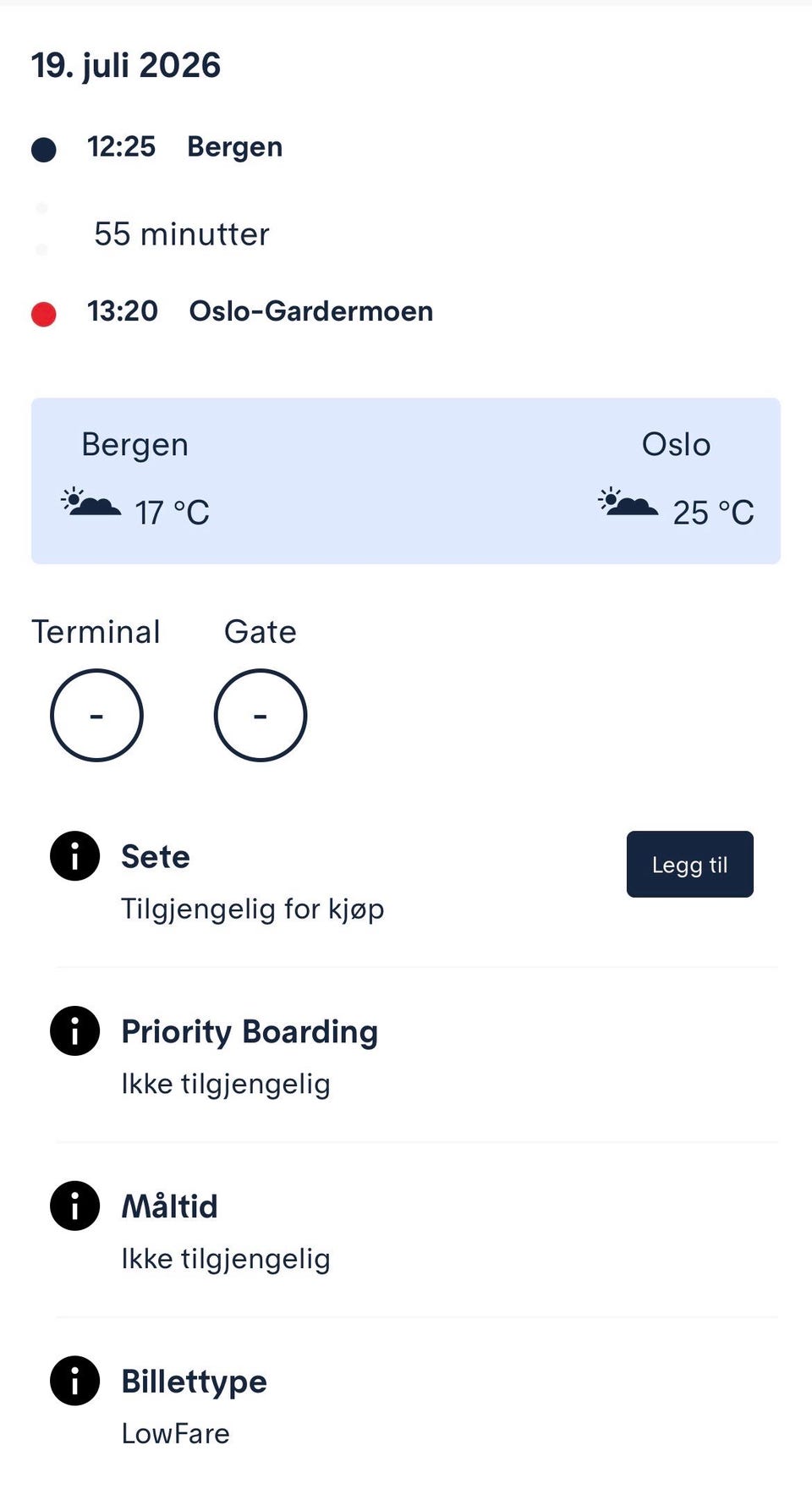Tap the dark departure dot for Bergen
812x1489 pixels.
pos(44,150)
